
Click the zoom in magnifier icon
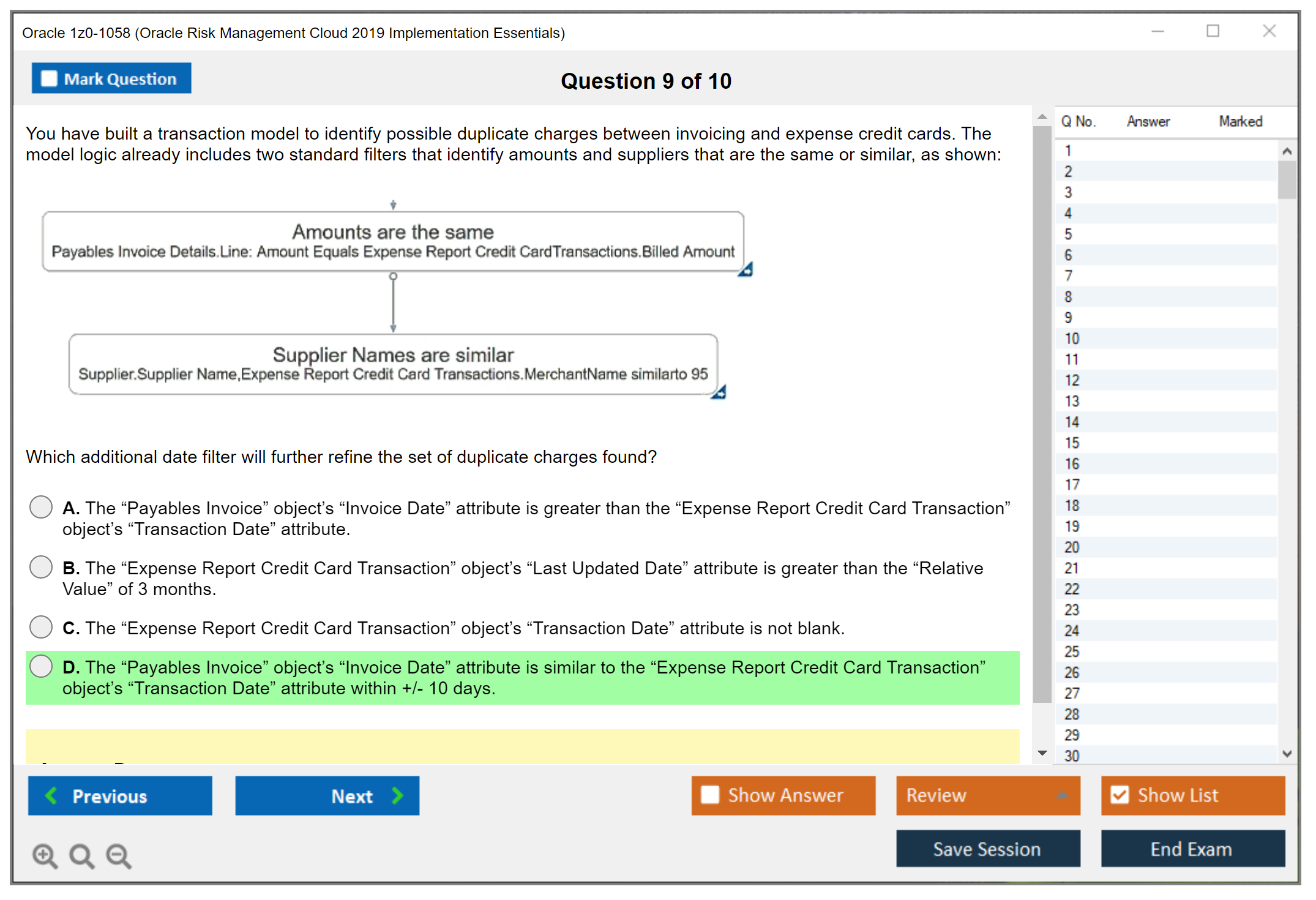[x=45, y=855]
